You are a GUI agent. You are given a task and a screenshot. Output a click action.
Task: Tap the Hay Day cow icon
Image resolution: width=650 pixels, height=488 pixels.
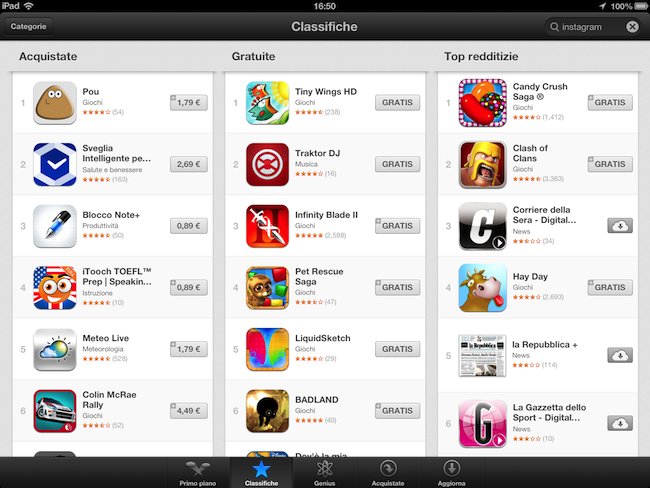483,288
